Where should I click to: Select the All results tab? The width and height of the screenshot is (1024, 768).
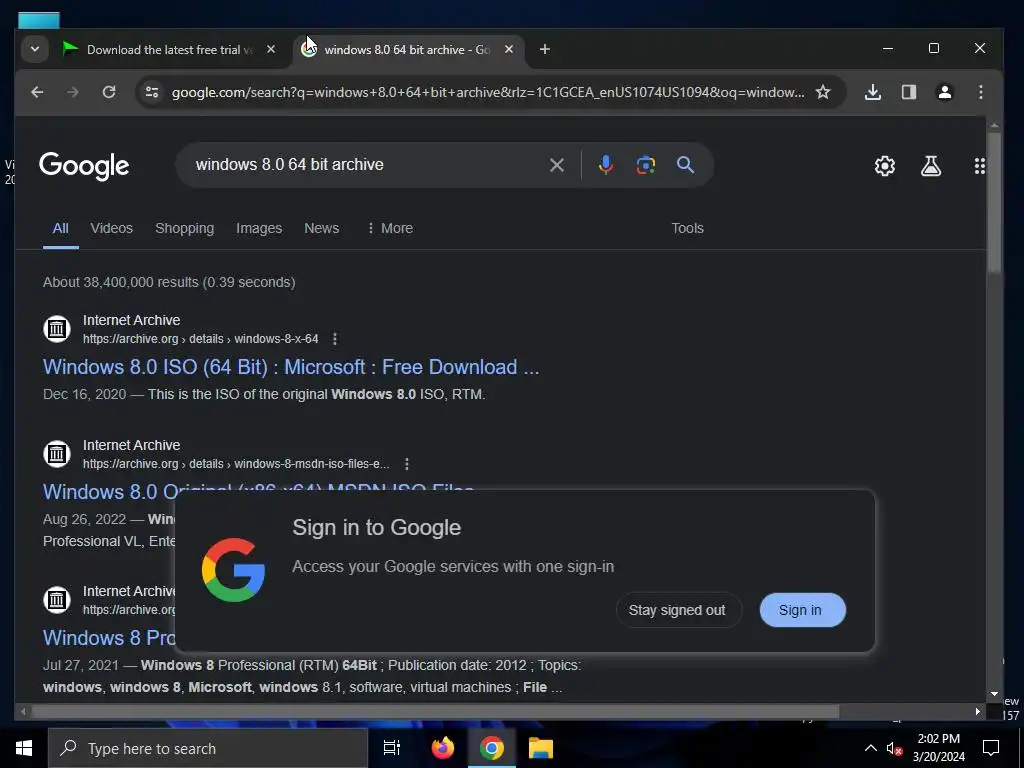click(x=61, y=229)
